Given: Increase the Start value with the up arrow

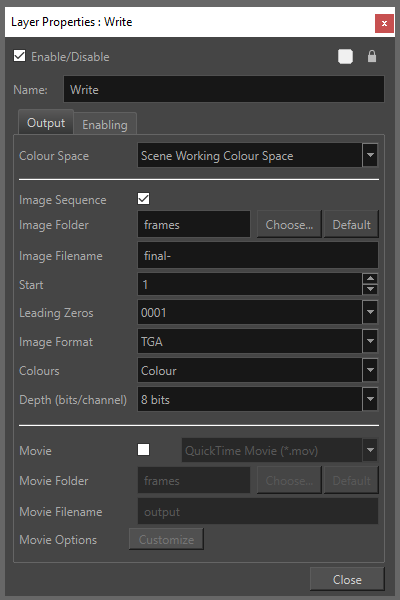Looking at the screenshot, I should (370, 279).
